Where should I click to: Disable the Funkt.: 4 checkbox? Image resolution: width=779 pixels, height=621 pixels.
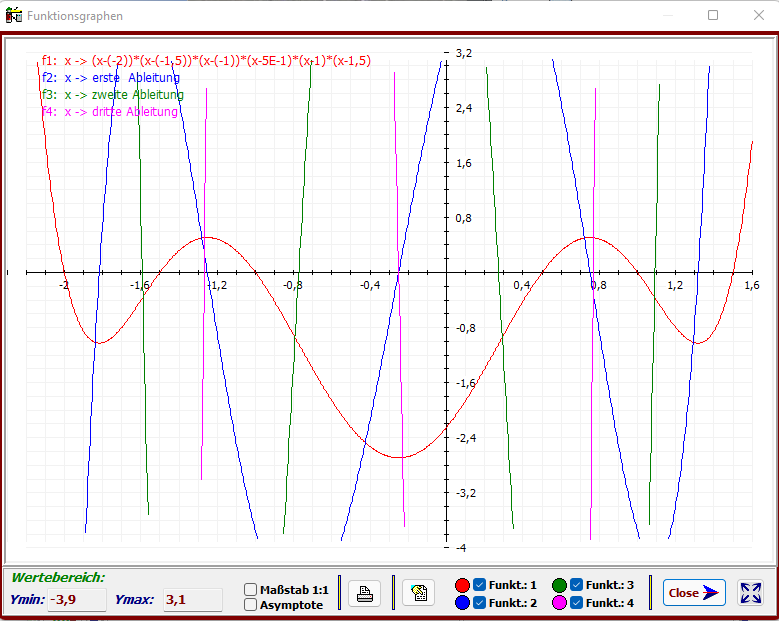[x=576, y=603]
